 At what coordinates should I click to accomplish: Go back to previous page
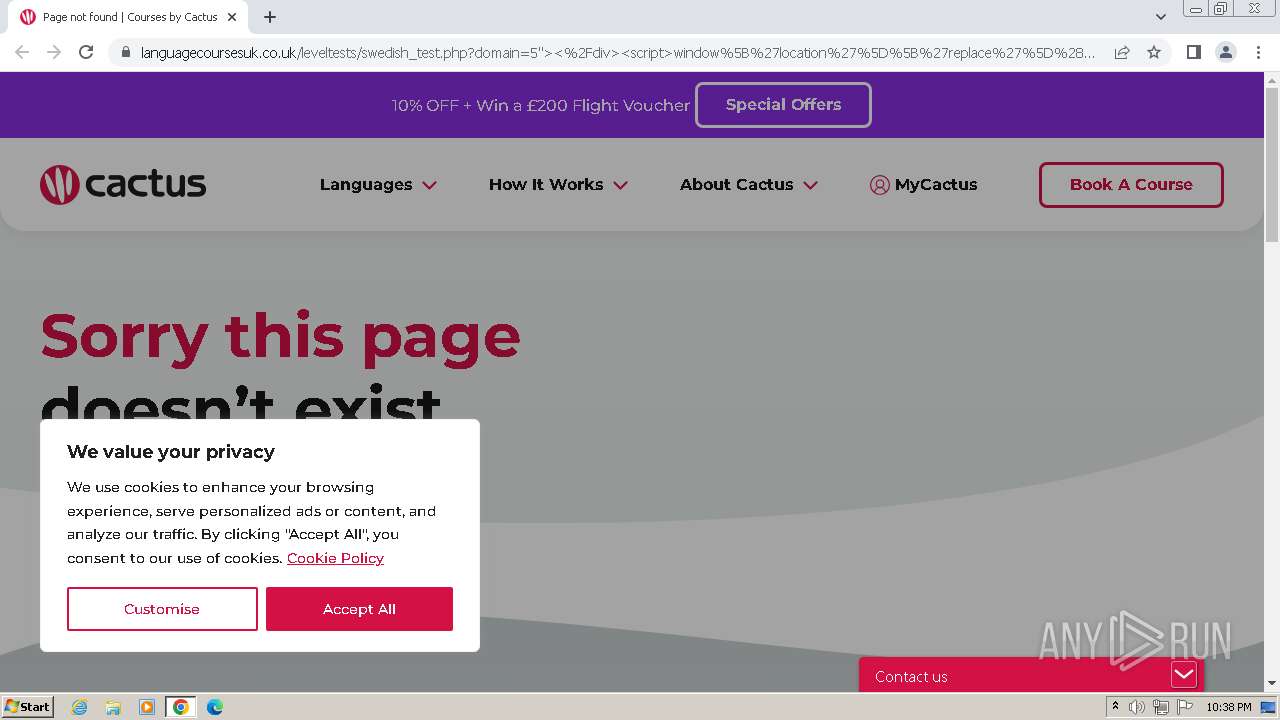(x=22, y=52)
